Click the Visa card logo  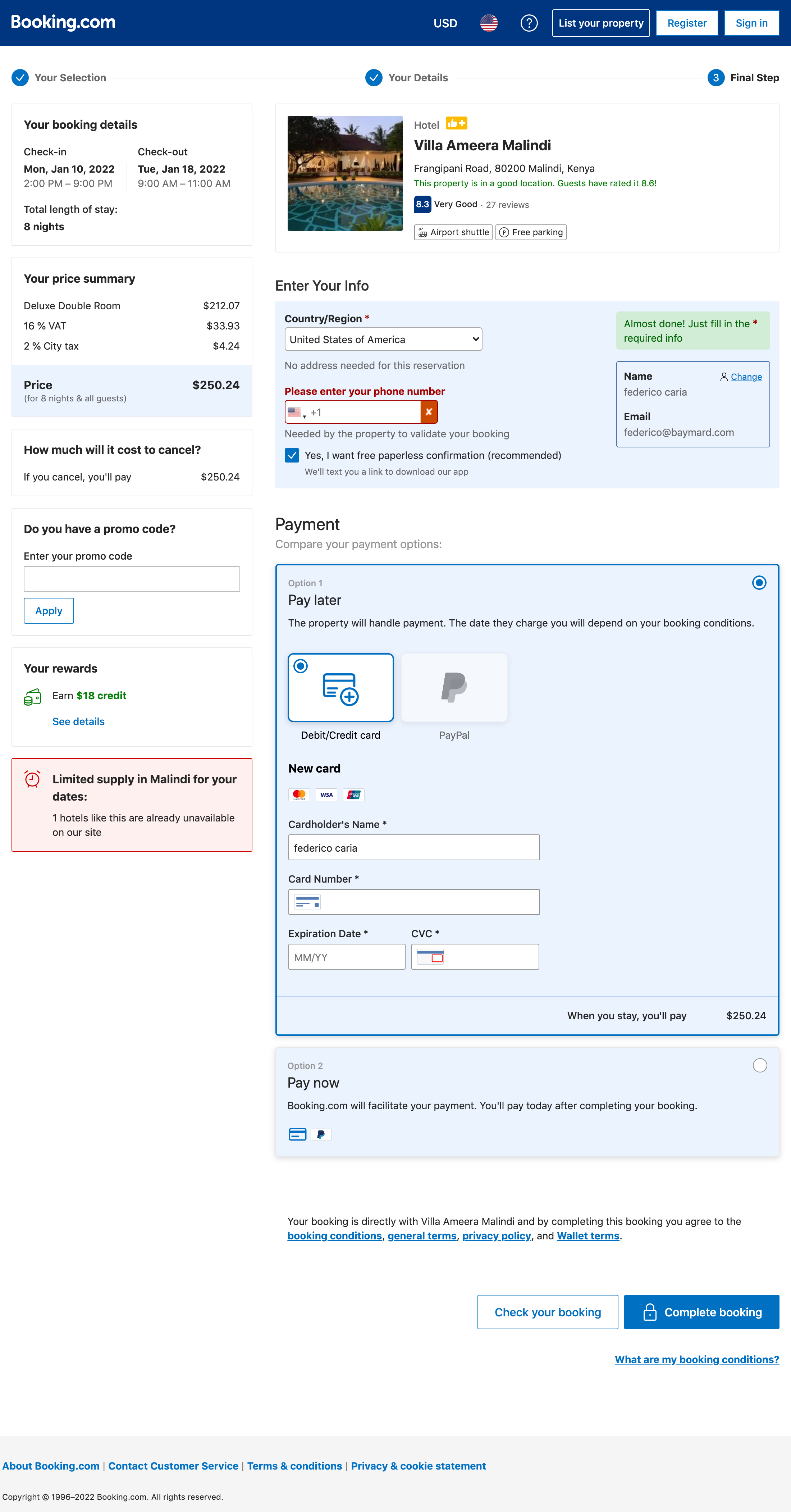coord(326,794)
